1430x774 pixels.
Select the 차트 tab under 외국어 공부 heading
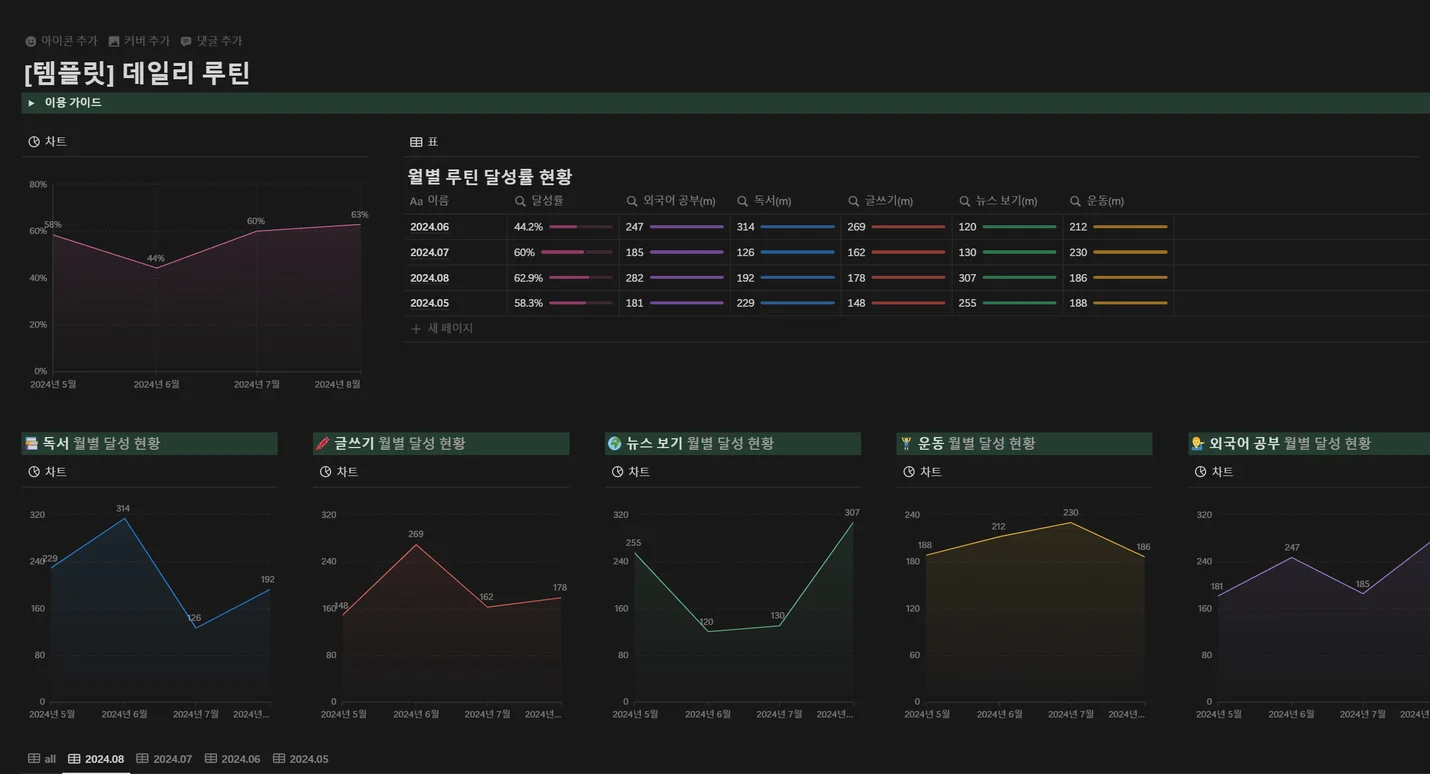1214,472
